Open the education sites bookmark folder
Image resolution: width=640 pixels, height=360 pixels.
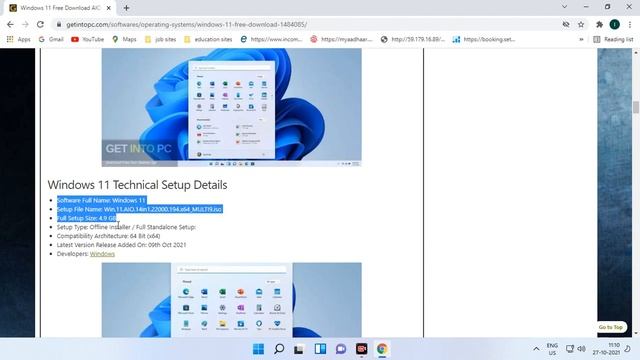[x=208, y=39]
